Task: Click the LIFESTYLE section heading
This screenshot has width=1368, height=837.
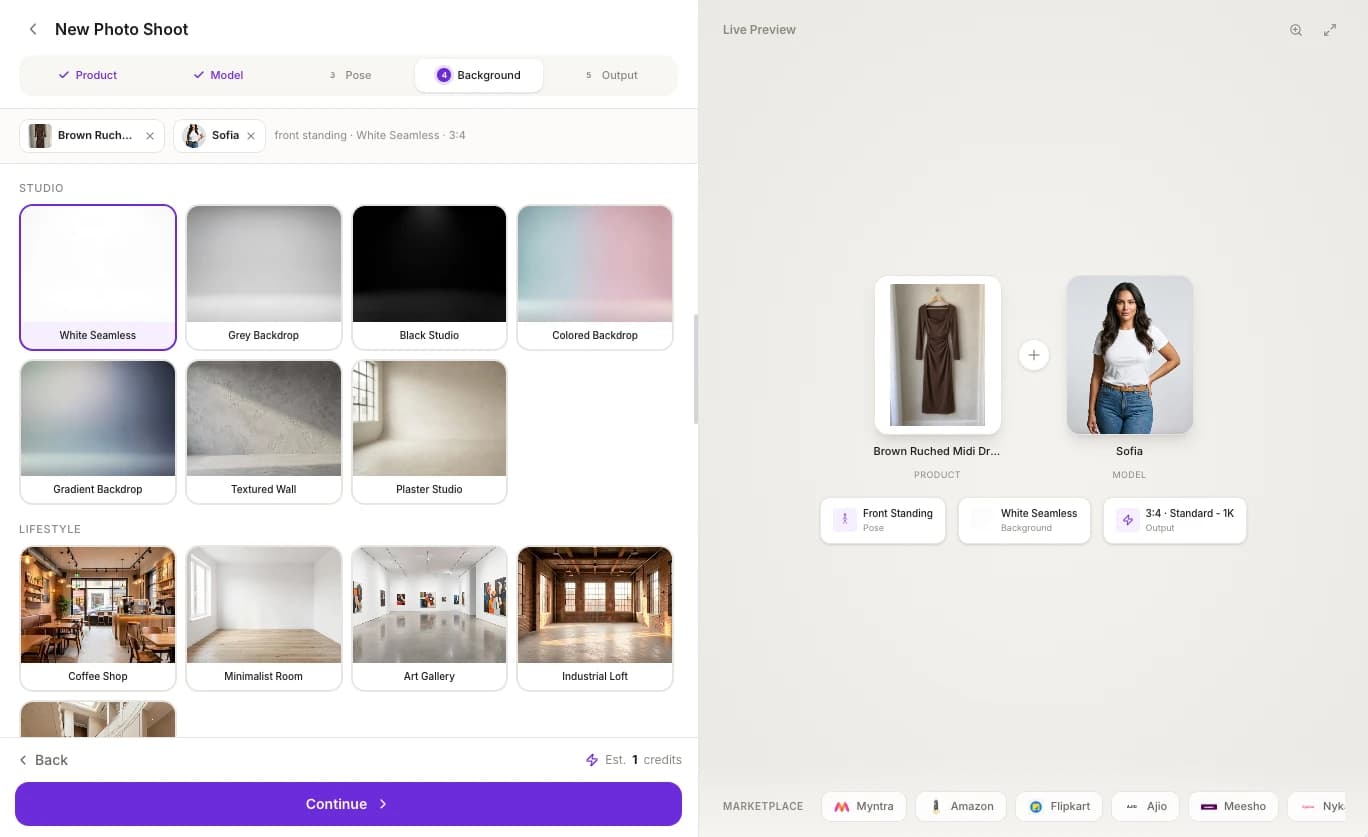Action: point(50,529)
